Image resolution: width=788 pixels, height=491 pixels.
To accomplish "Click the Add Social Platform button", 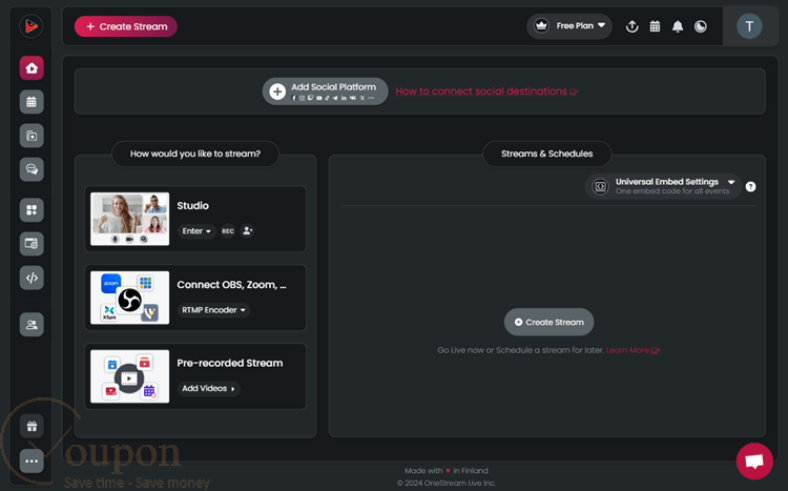I will pos(325,91).
